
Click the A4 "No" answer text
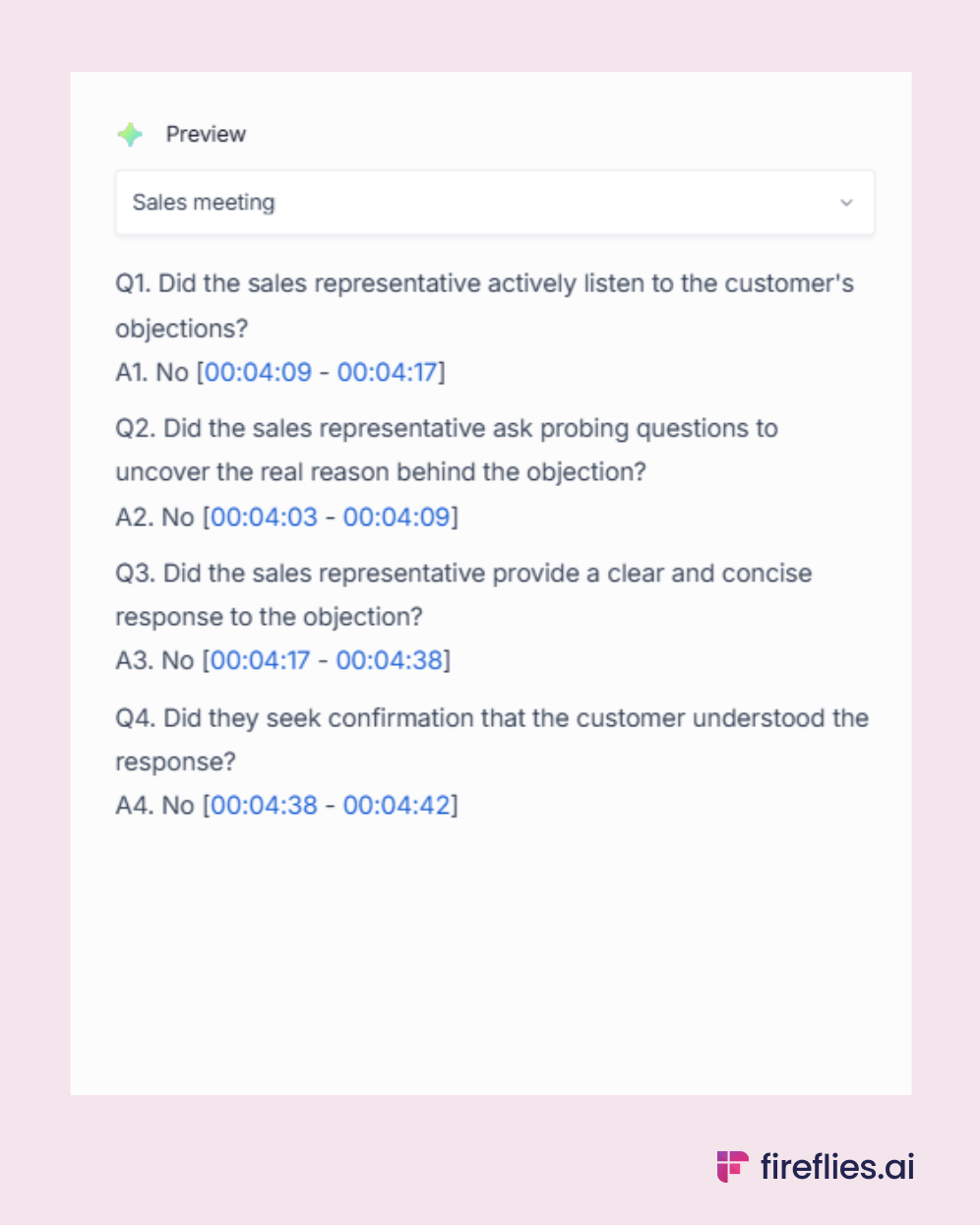(178, 805)
